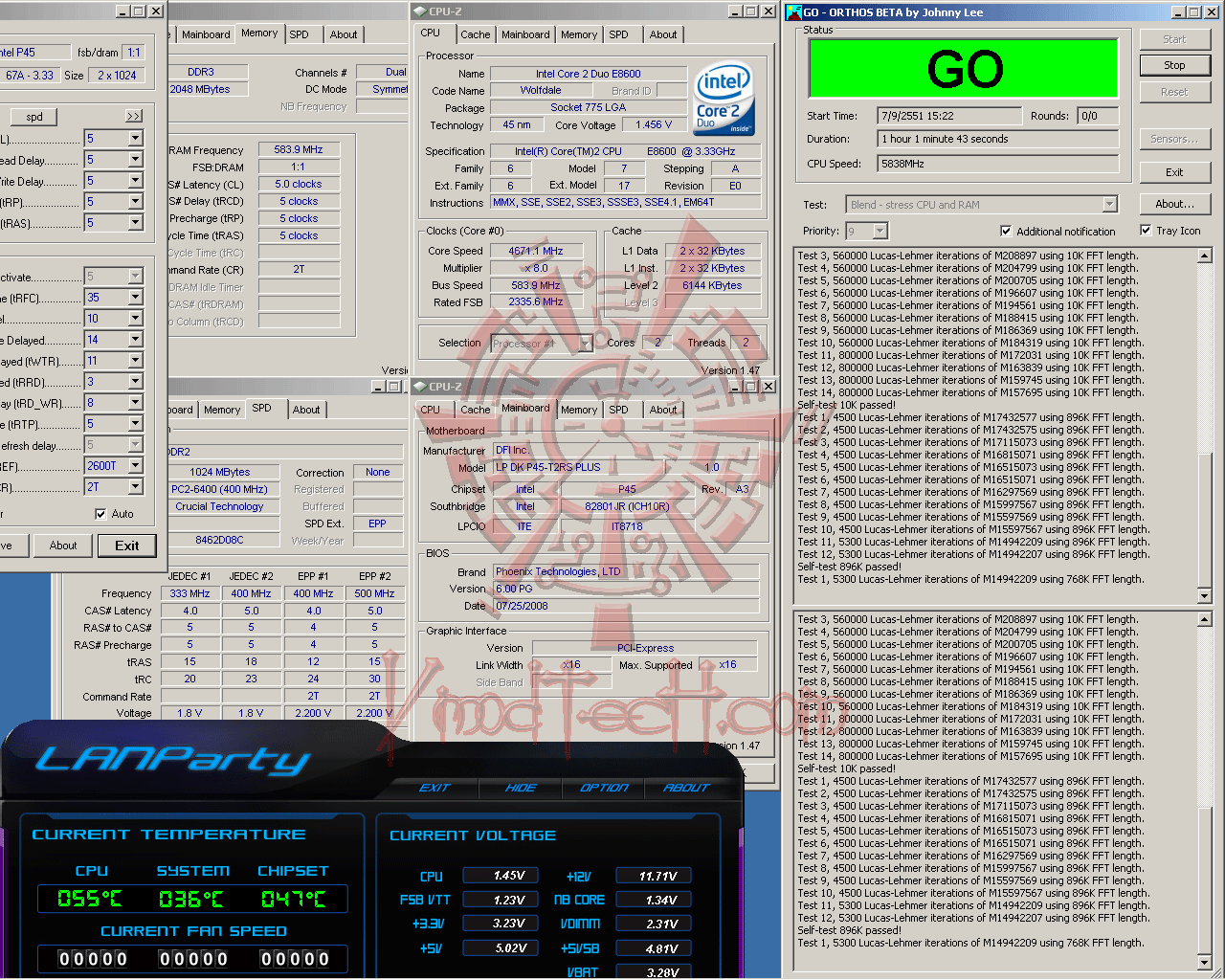Click EXIT on the LANParty panel
The width and height of the screenshot is (1225, 980).
pos(434,788)
